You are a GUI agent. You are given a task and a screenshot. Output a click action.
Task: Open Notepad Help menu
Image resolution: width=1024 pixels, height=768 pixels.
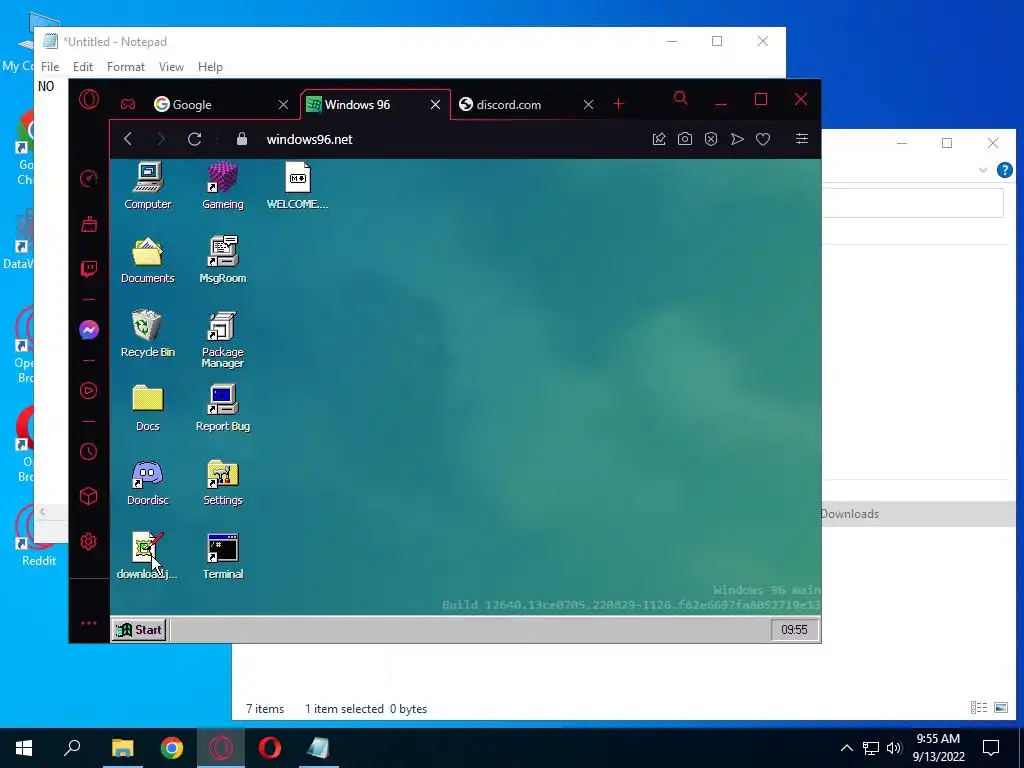210,67
